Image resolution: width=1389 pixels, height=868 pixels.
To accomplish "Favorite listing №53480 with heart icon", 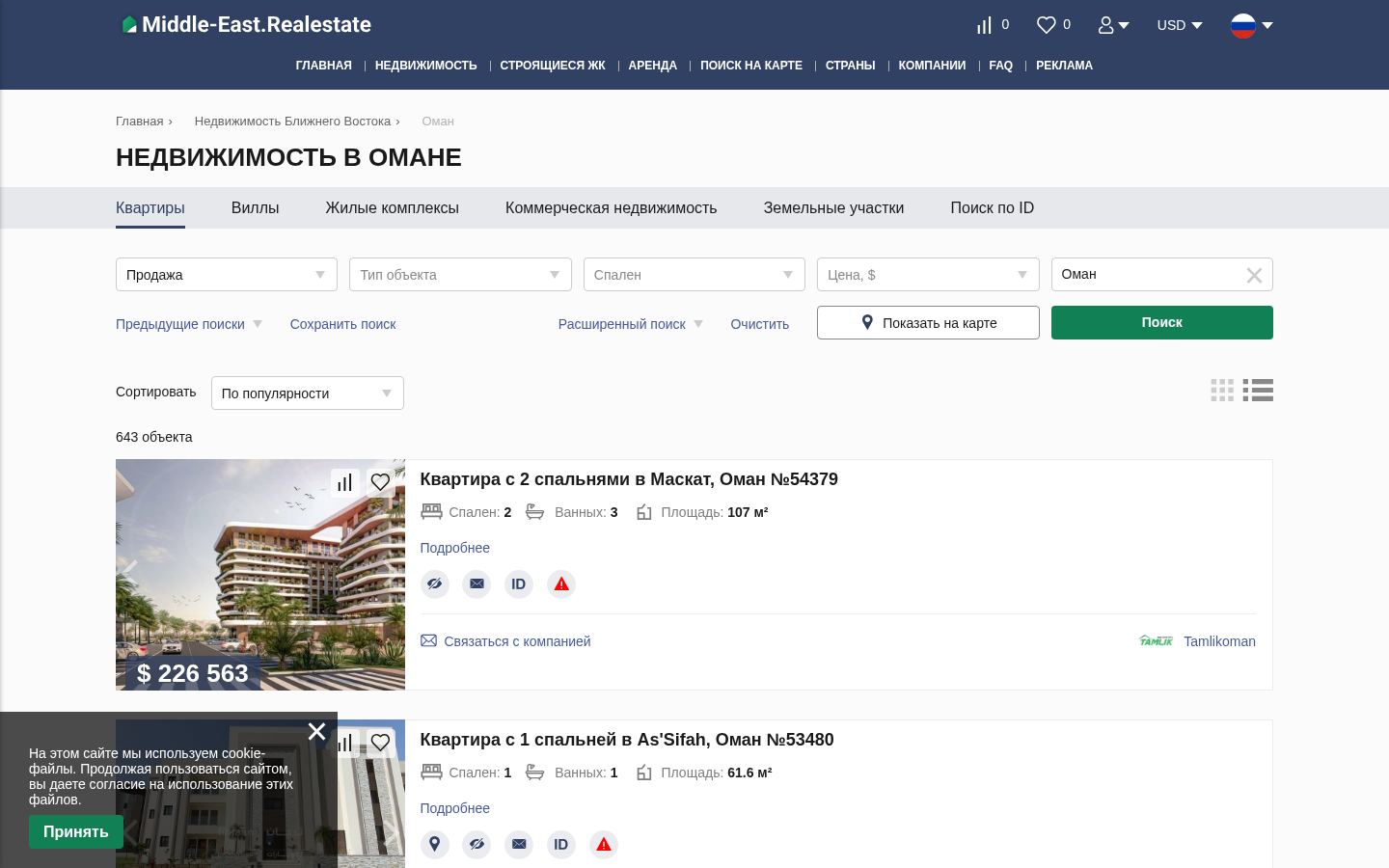I will (x=380, y=743).
